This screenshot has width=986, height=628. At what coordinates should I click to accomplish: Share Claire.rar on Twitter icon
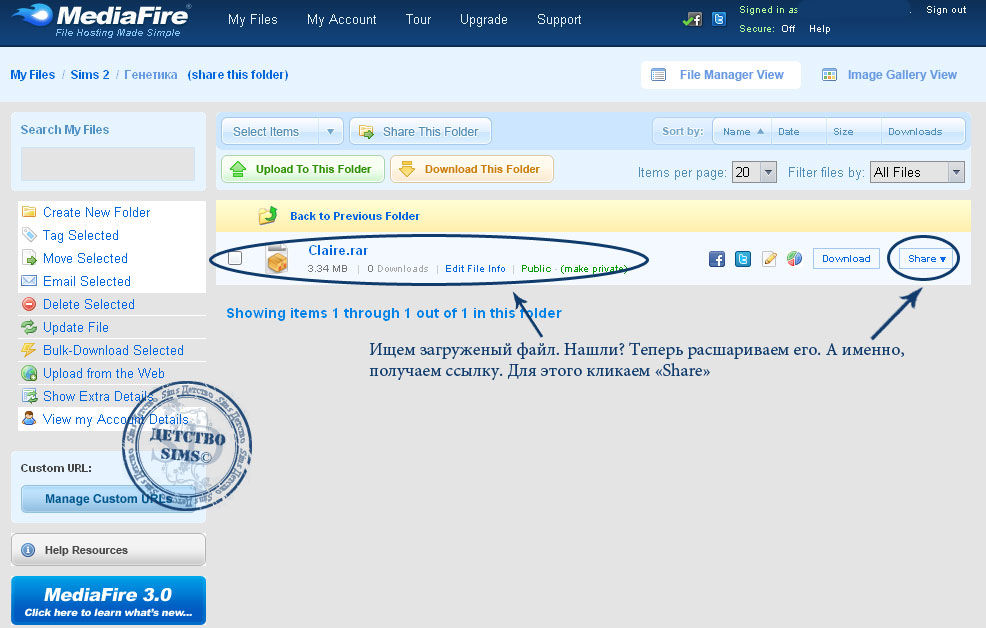point(743,259)
